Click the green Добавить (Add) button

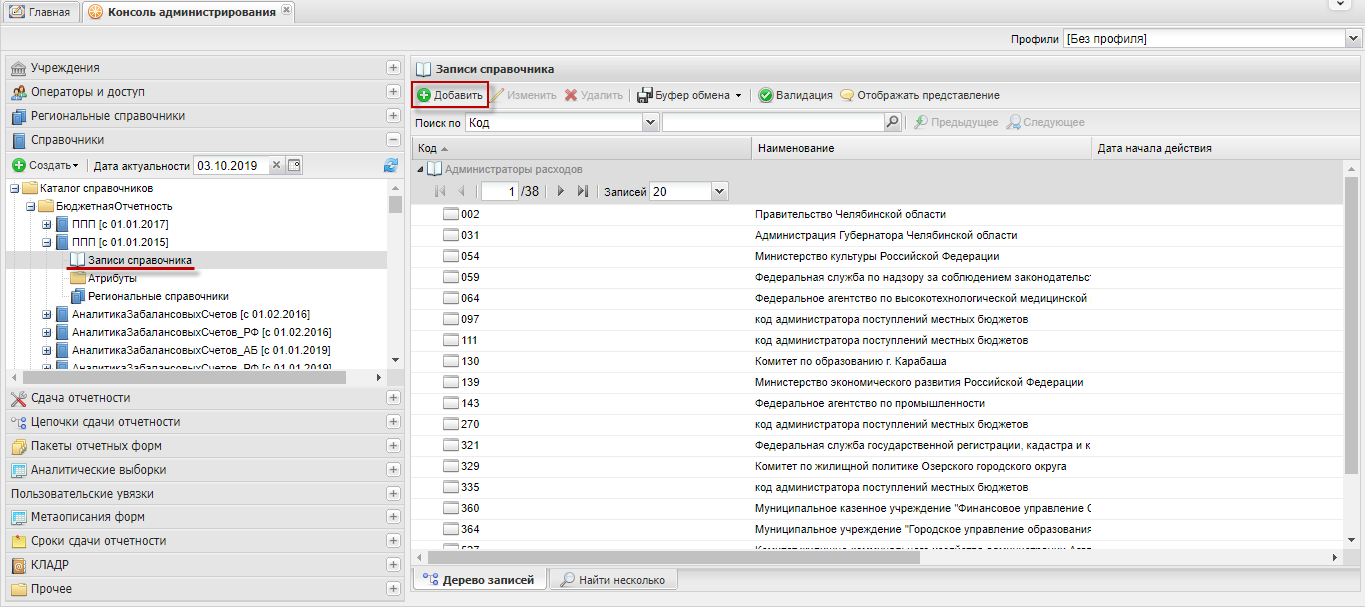pyautogui.click(x=450, y=95)
